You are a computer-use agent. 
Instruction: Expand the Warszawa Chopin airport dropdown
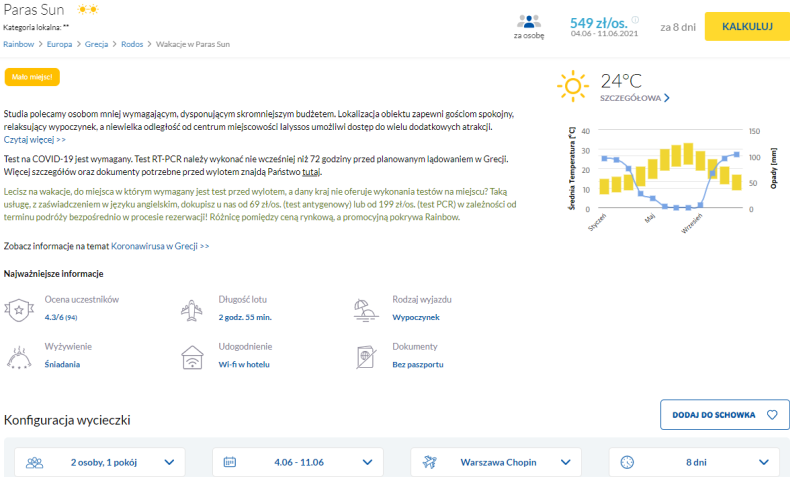tap(496, 462)
